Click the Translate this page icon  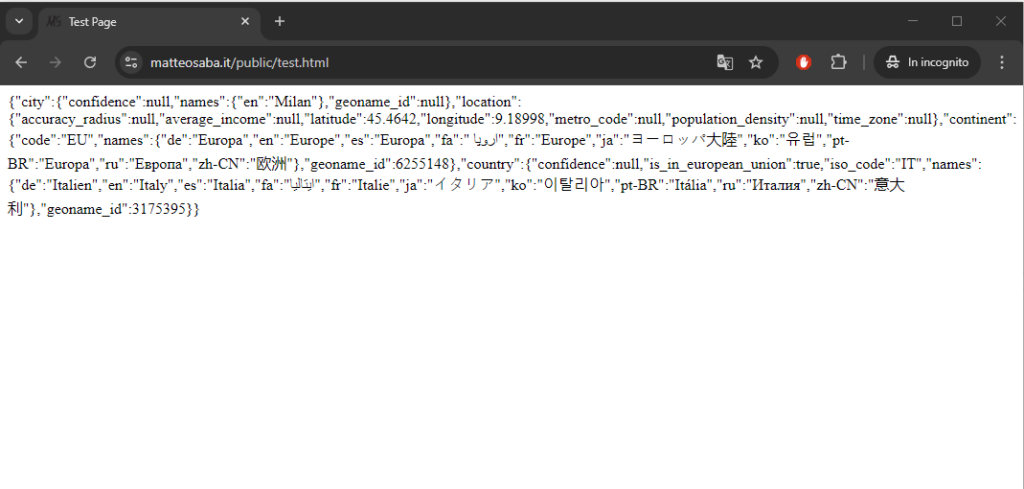pos(725,63)
